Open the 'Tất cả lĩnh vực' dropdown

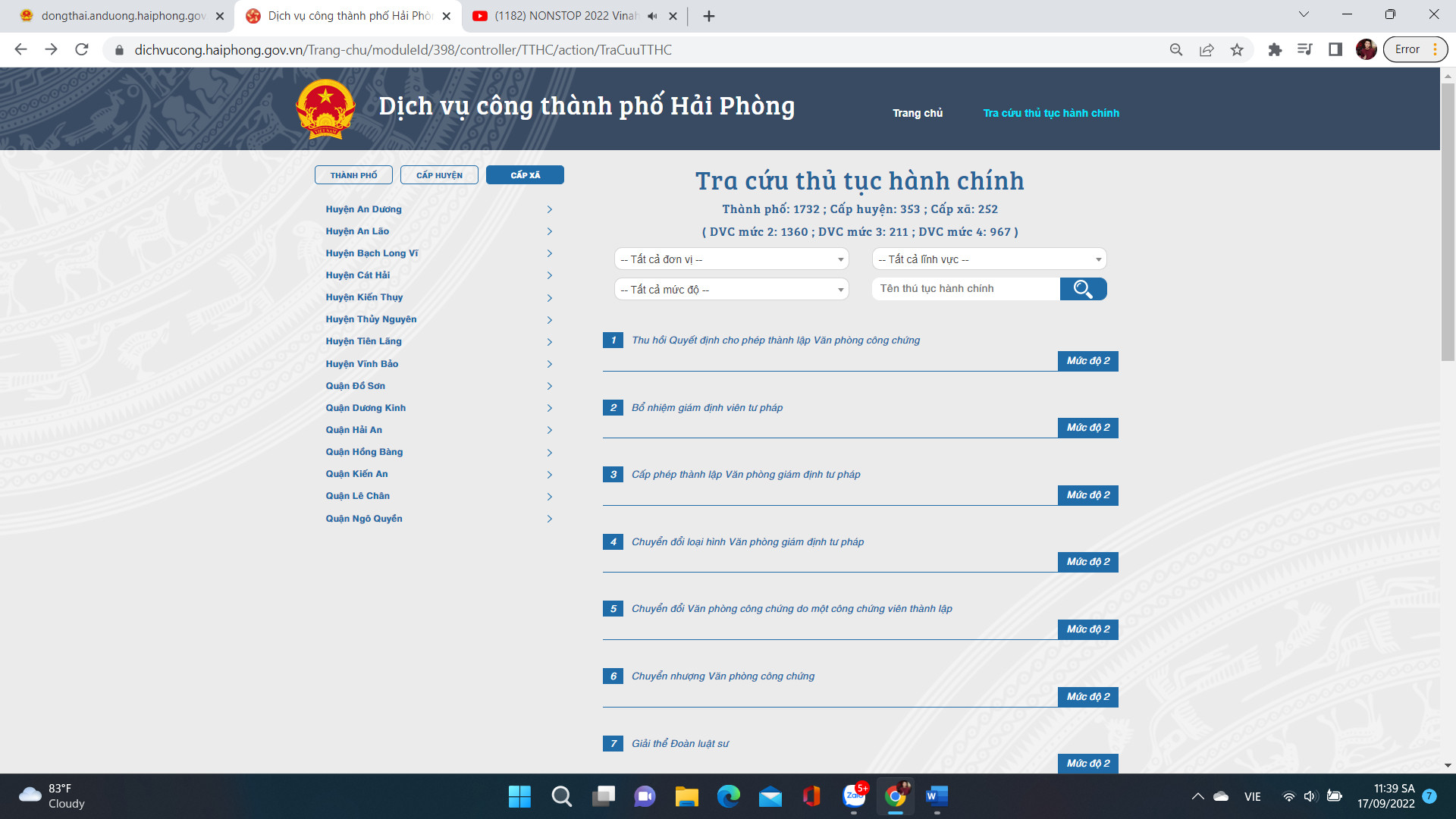coord(989,259)
